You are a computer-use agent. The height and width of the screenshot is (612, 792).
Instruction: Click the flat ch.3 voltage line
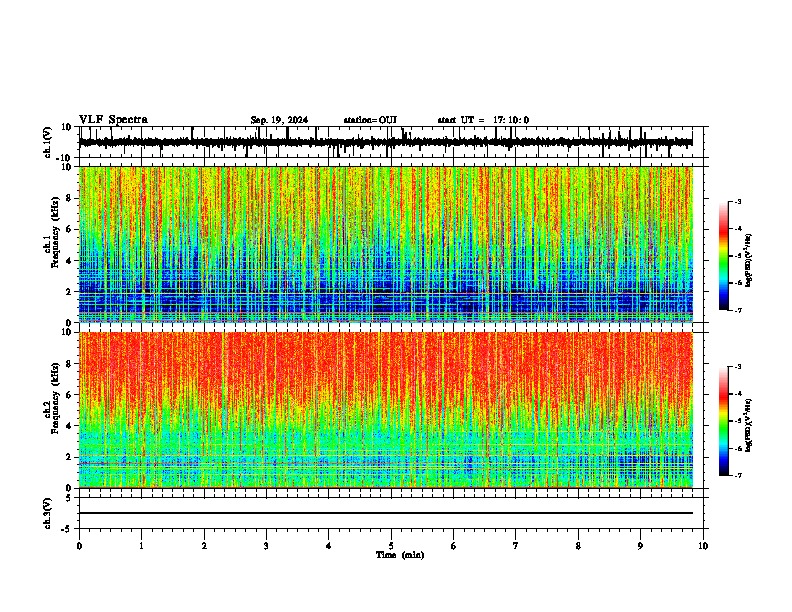click(x=386, y=513)
